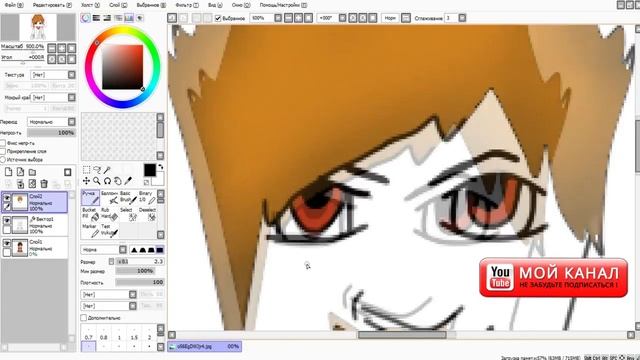Screen dimensions: 640x360
Task: Uncheck the Выбранное checkbox in toolbar
Action: (218, 18)
